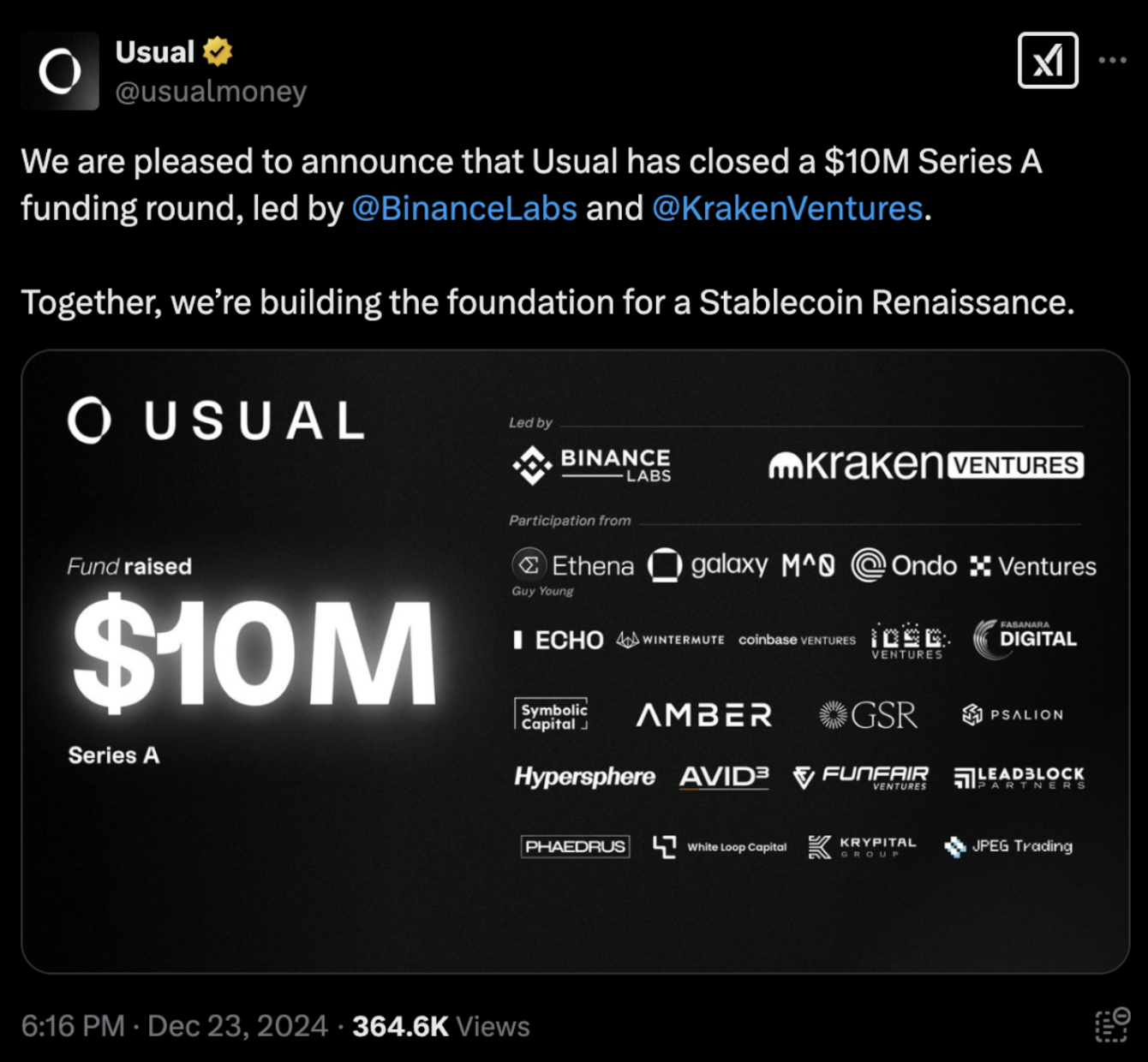Click the Usual profile avatar
This screenshot has height=1062, width=1148.
tap(60, 71)
